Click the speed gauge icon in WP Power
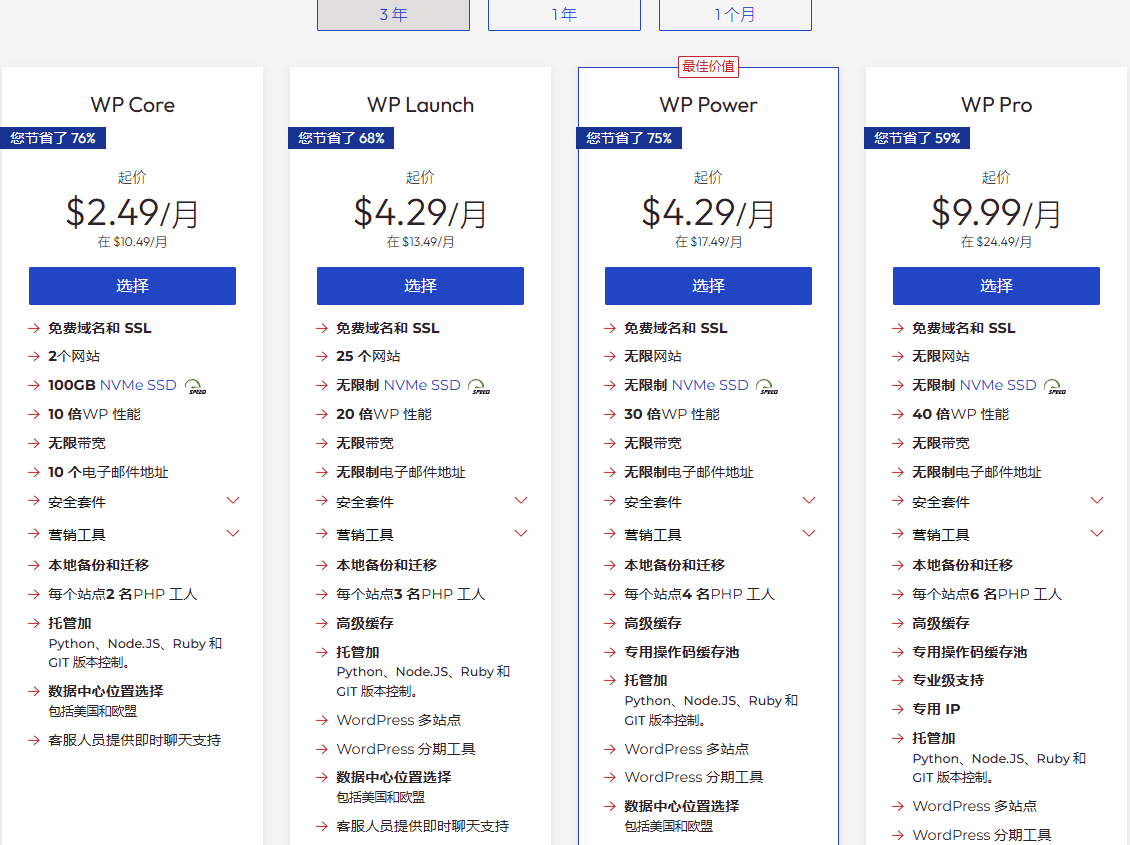The image size is (1130, 845). pos(767,386)
